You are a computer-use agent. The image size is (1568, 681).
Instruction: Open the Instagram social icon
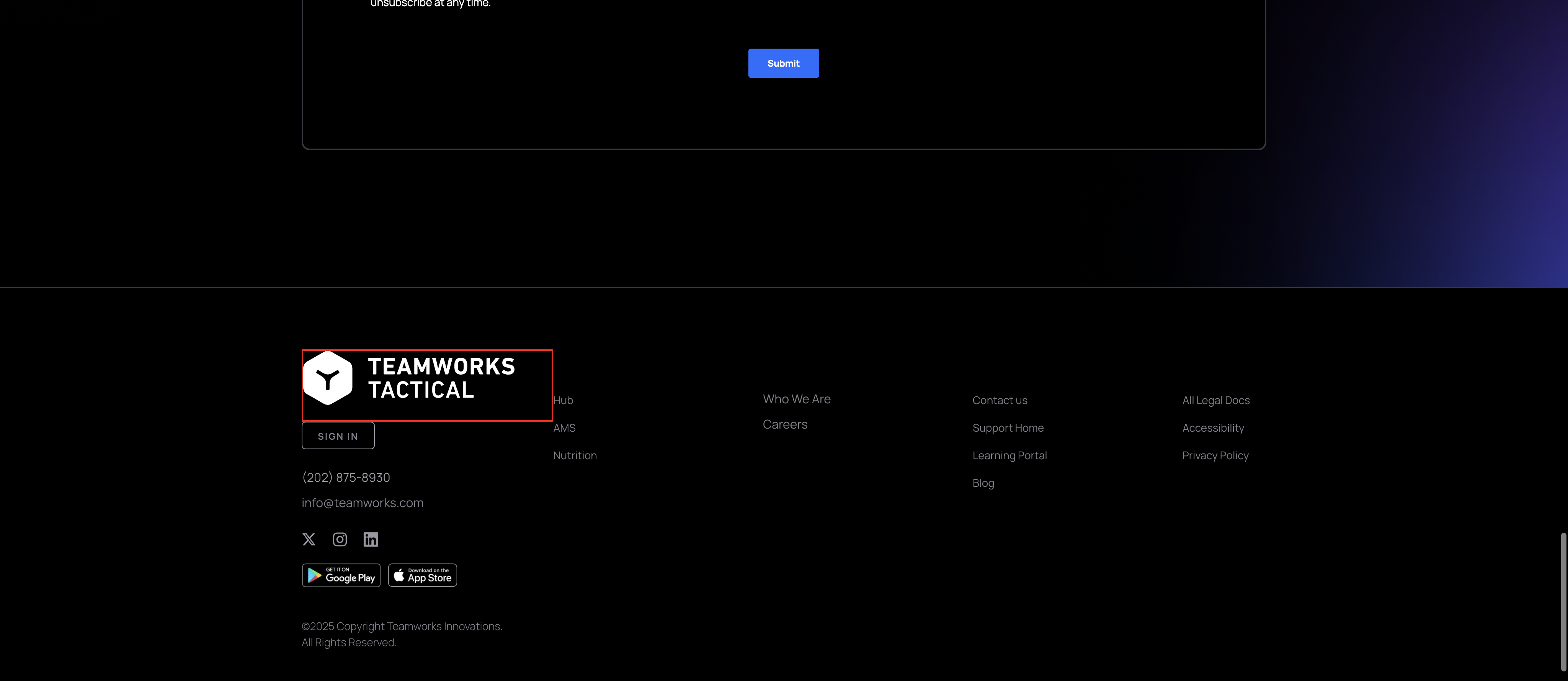[x=340, y=539]
